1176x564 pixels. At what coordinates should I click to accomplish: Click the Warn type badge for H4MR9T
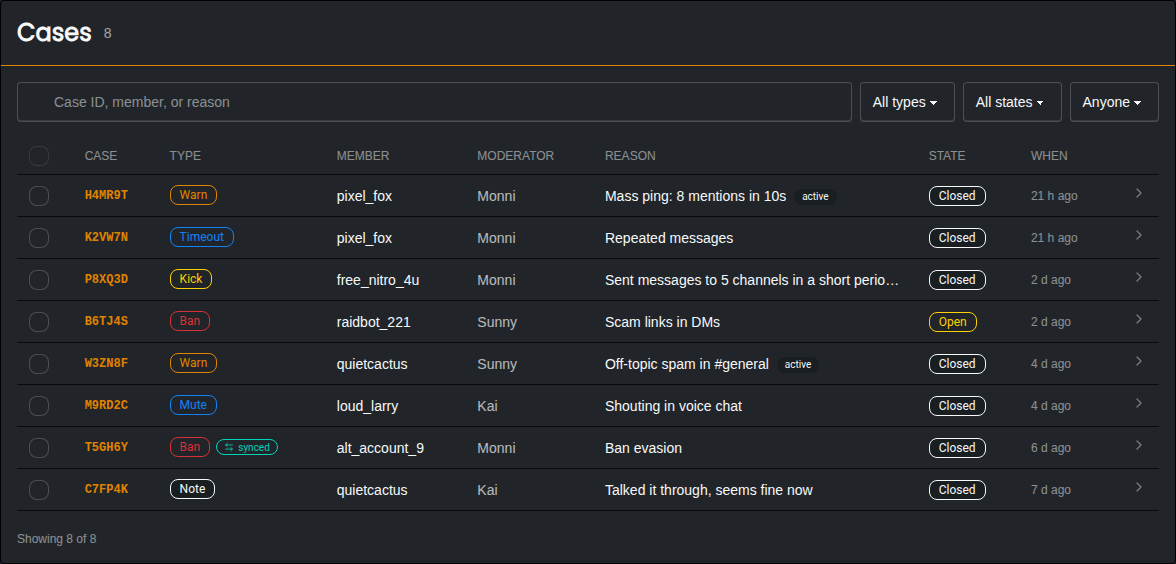click(194, 195)
